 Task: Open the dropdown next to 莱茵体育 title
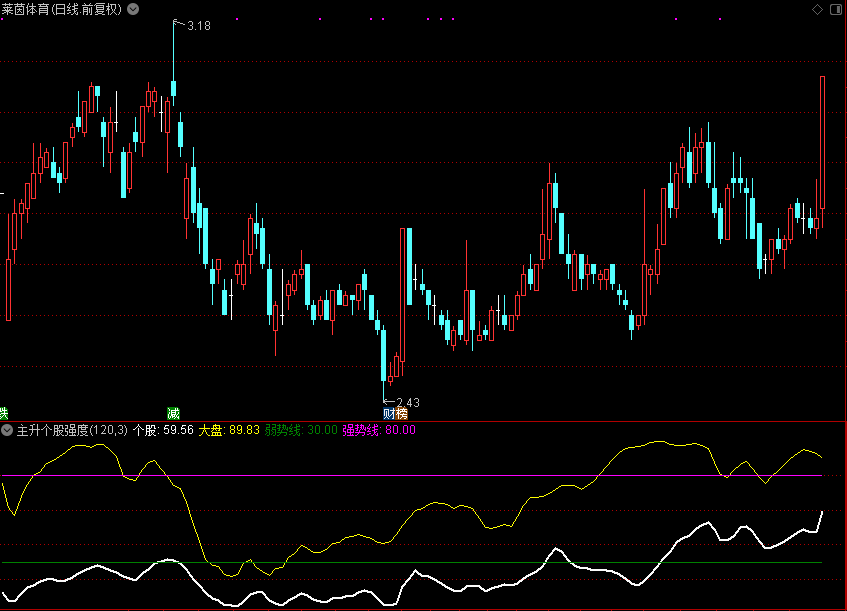(133, 9)
